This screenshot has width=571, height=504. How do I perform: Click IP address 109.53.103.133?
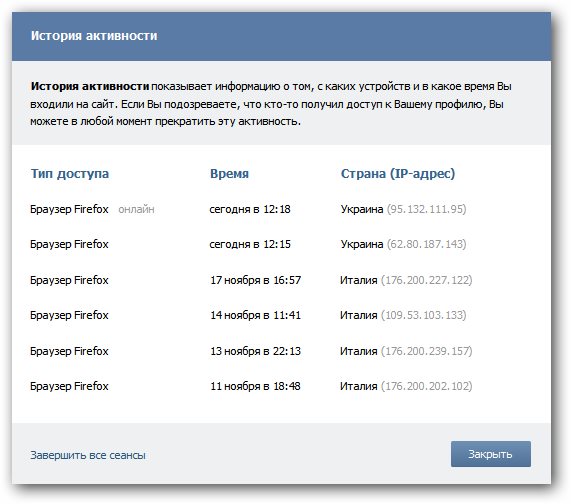[424, 315]
